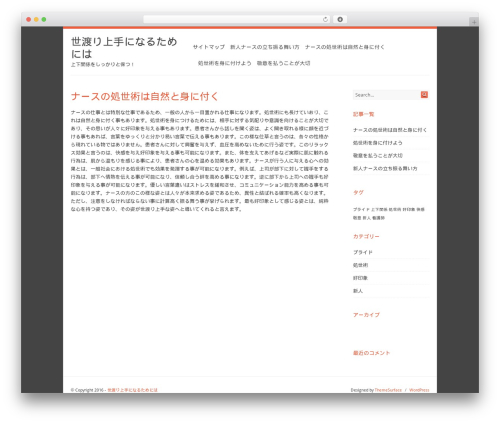Open sidebar post ナースの処世術は自然と身に付く
Image resolution: width=500 pixels, height=423 pixels.
click(390, 130)
